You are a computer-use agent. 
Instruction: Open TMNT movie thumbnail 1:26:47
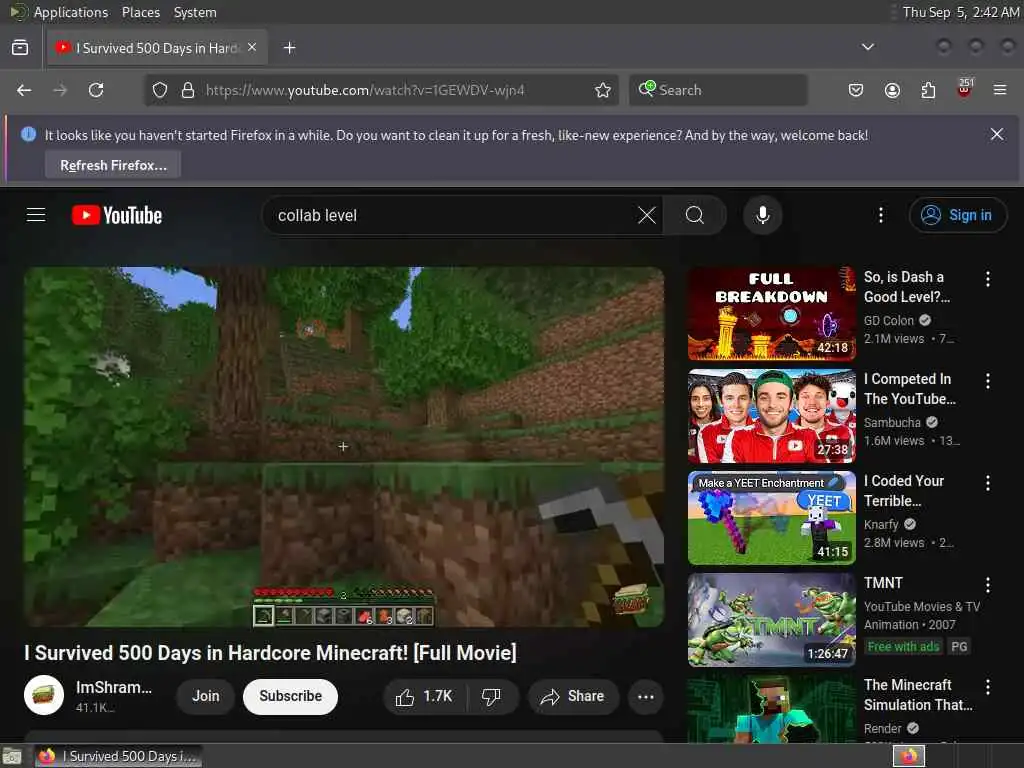(x=772, y=619)
